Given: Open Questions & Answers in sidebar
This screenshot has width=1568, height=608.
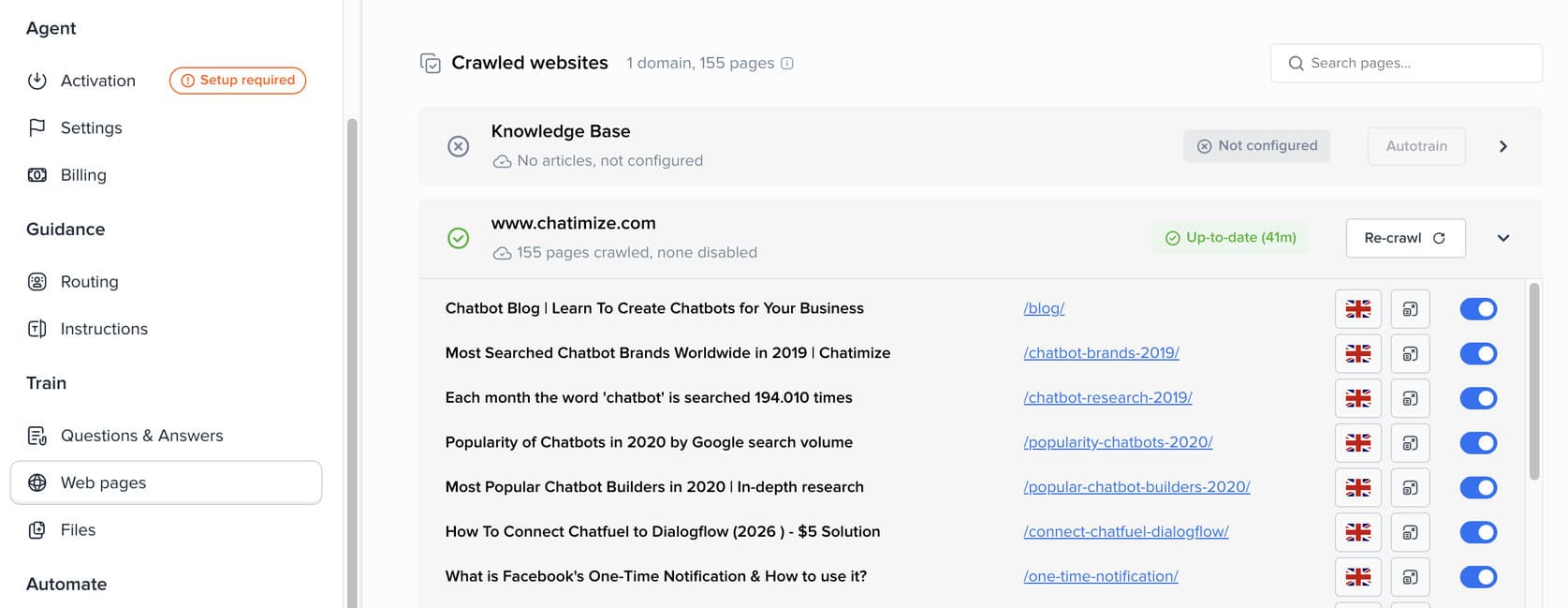Looking at the screenshot, I should pos(141,436).
